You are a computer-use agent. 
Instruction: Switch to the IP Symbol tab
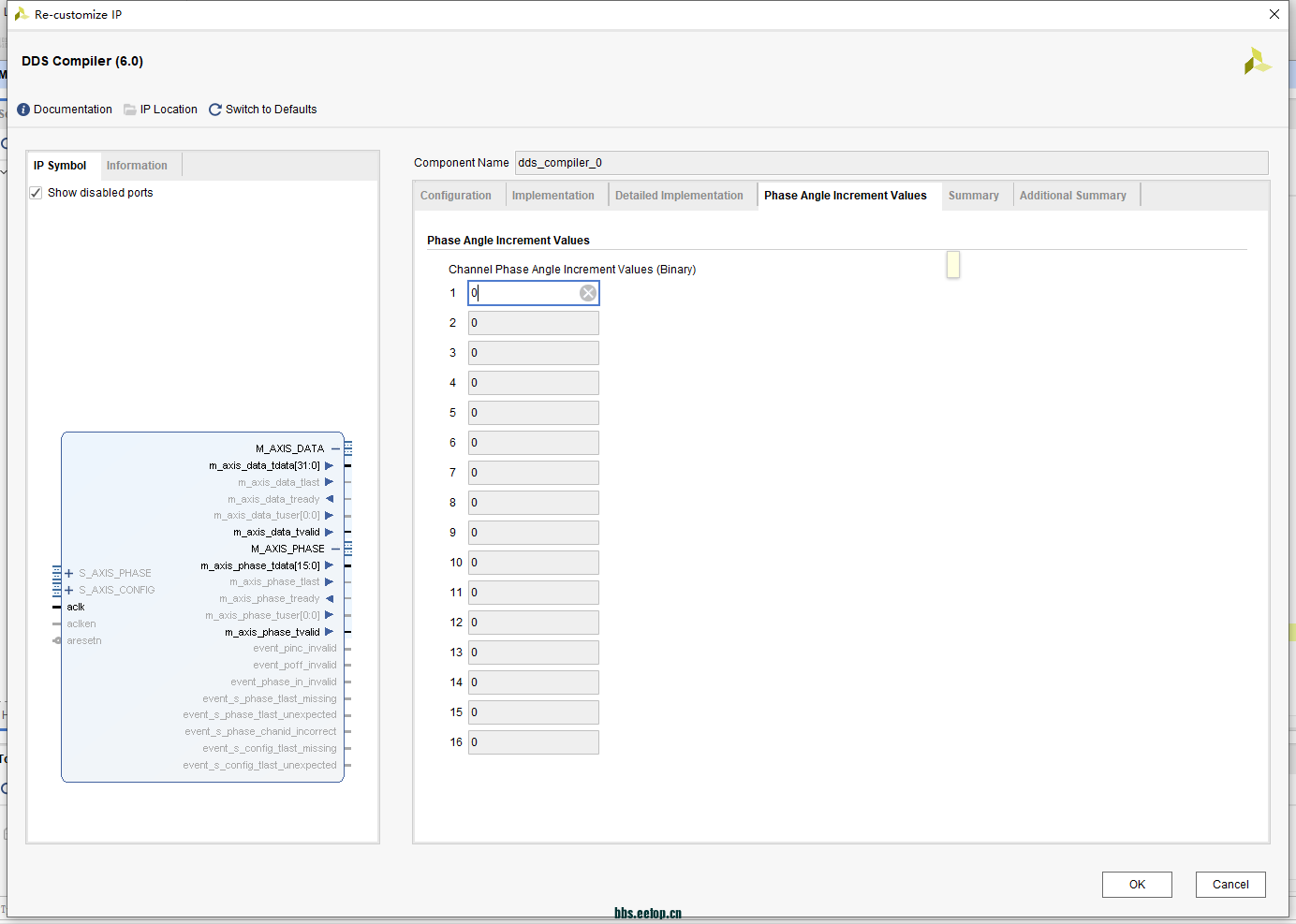coord(60,166)
